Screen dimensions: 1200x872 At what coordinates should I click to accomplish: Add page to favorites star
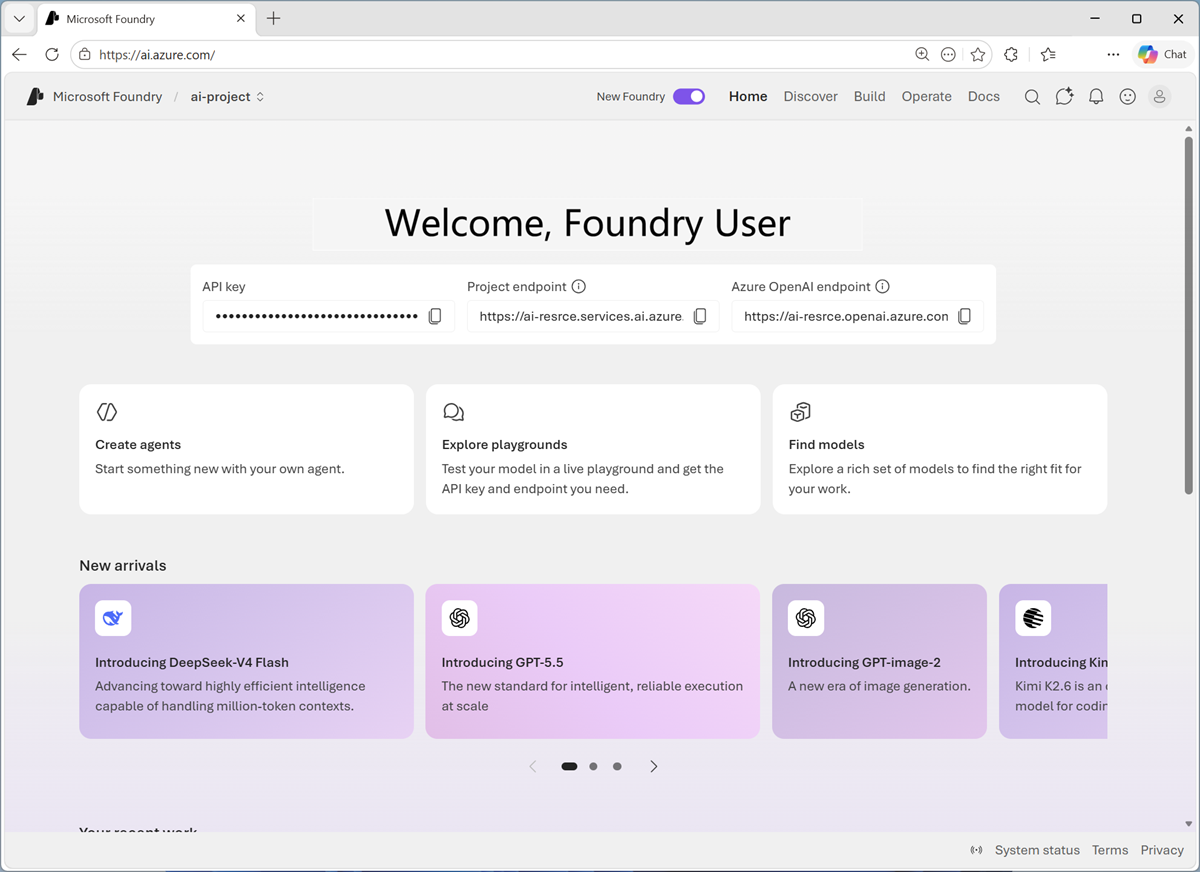point(978,55)
